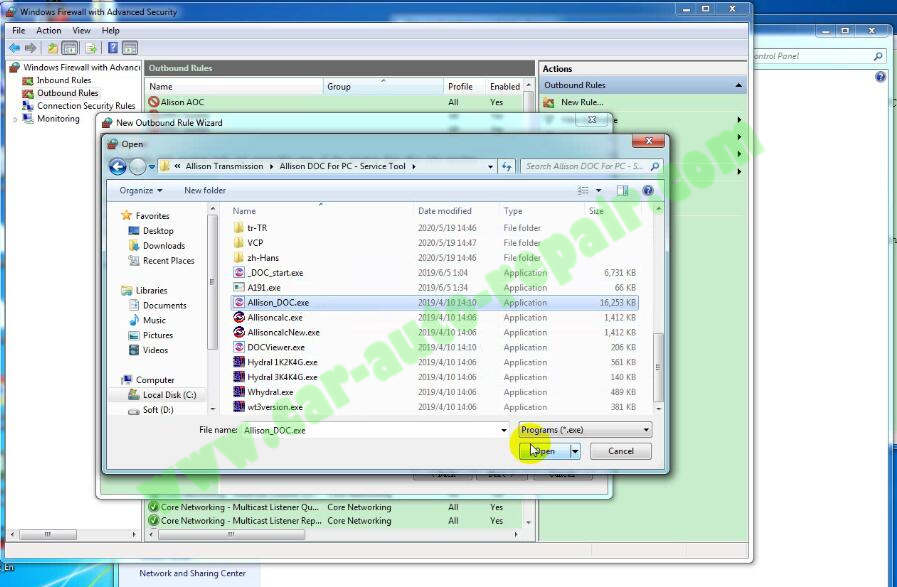Click the search magnifier in Open dialog
Screen dimensions: 897x587
(655, 166)
